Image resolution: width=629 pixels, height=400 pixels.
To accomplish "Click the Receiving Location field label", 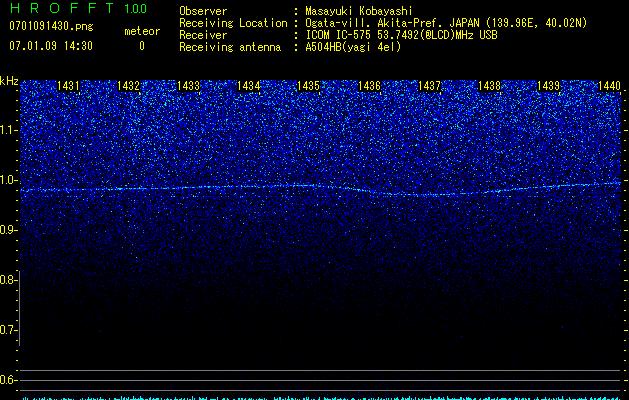I will [x=233, y=23].
